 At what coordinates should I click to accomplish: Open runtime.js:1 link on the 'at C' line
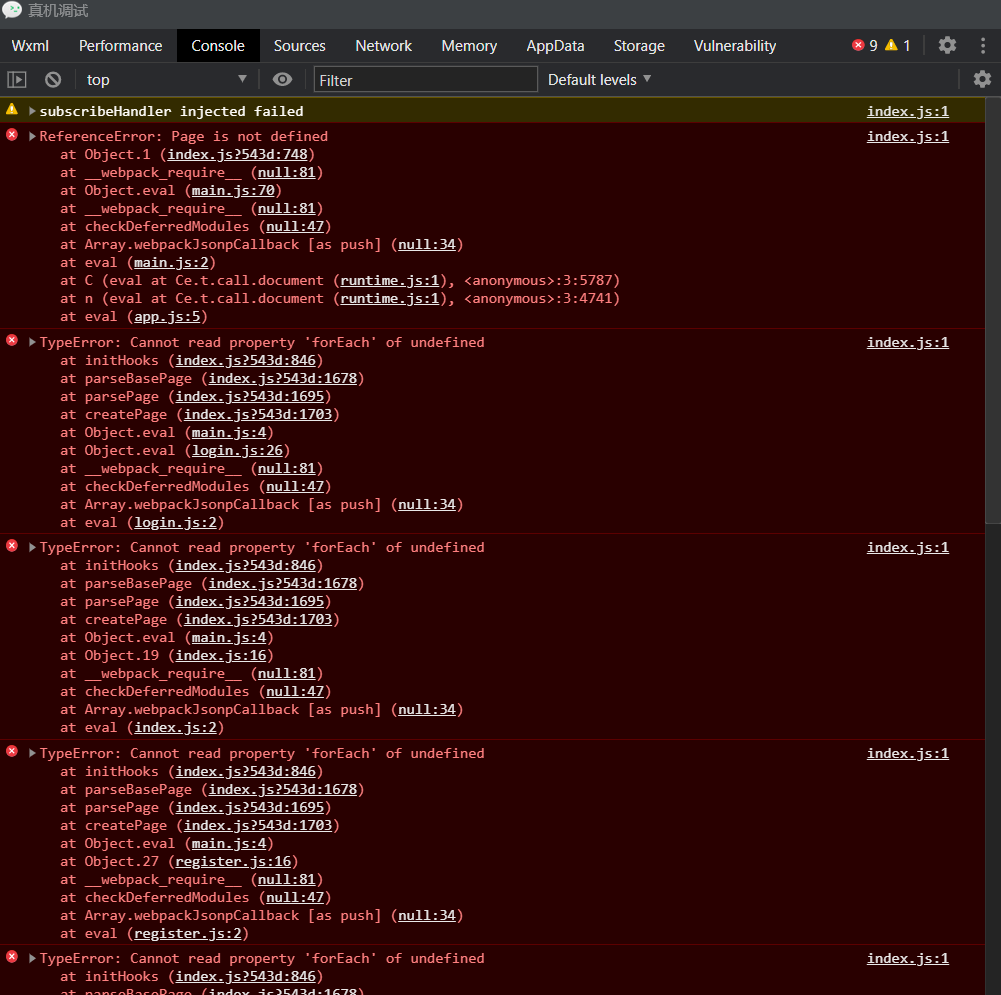click(389, 280)
